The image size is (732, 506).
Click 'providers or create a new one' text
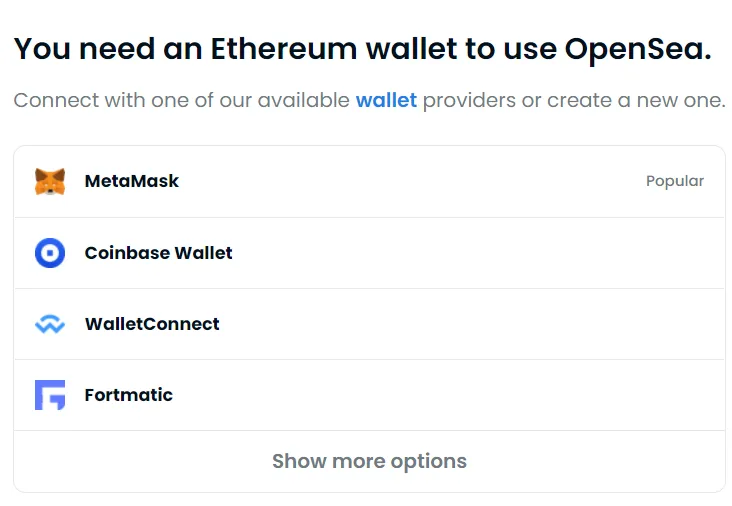[x=573, y=101]
